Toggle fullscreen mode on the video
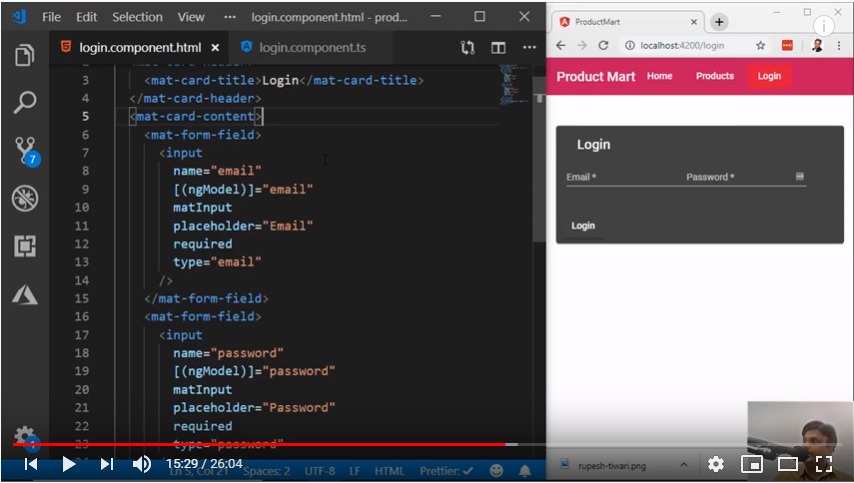The image size is (854, 483). [x=823, y=464]
